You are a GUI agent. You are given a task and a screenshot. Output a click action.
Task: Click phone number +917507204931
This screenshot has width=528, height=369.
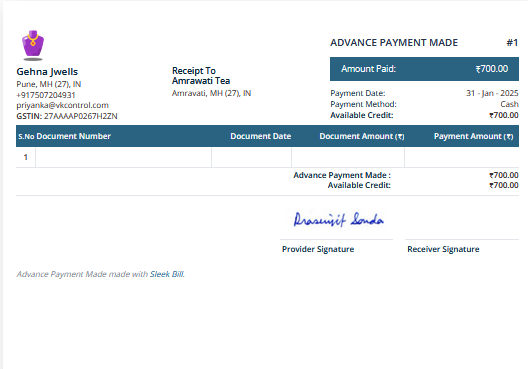46,95
